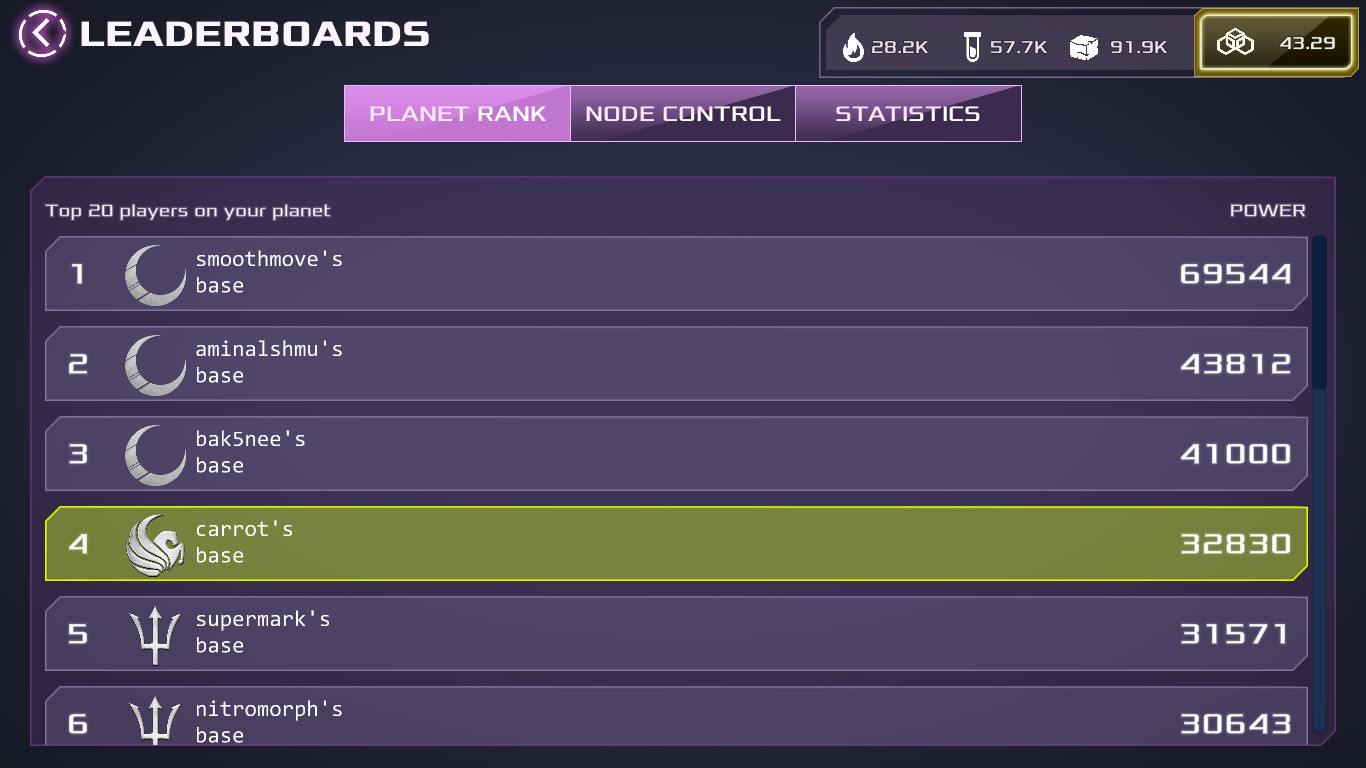Open the Node Control tab
Image resolution: width=1366 pixels, height=768 pixels.
tap(683, 114)
